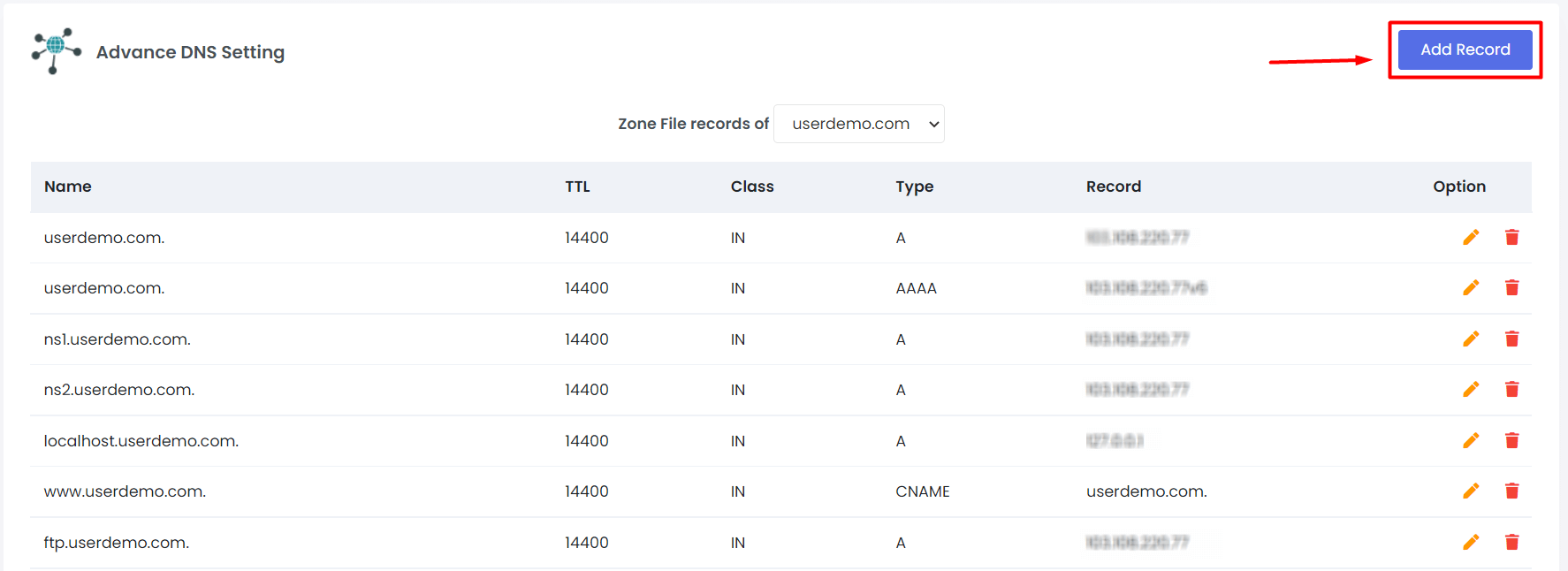
Task: Edit the localhost.userdemo.com record
Action: pos(1471,440)
